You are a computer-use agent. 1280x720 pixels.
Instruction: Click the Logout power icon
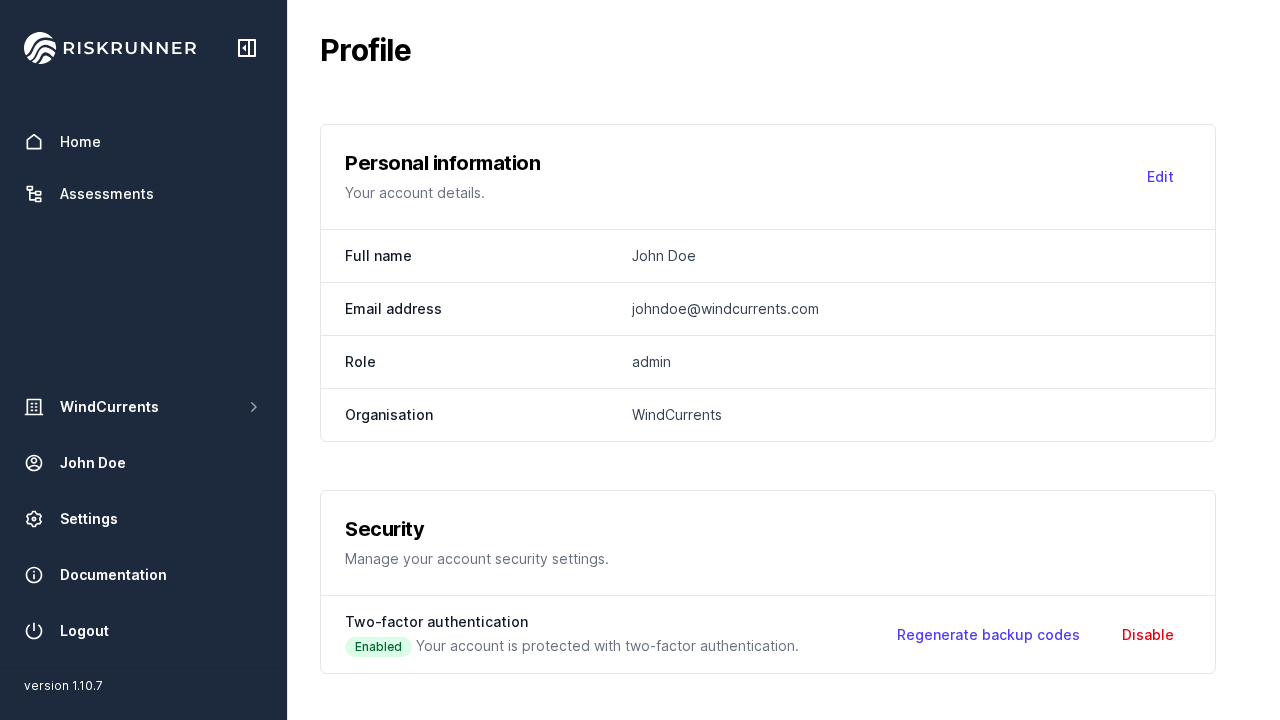pyautogui.click(x=34, y=631)
